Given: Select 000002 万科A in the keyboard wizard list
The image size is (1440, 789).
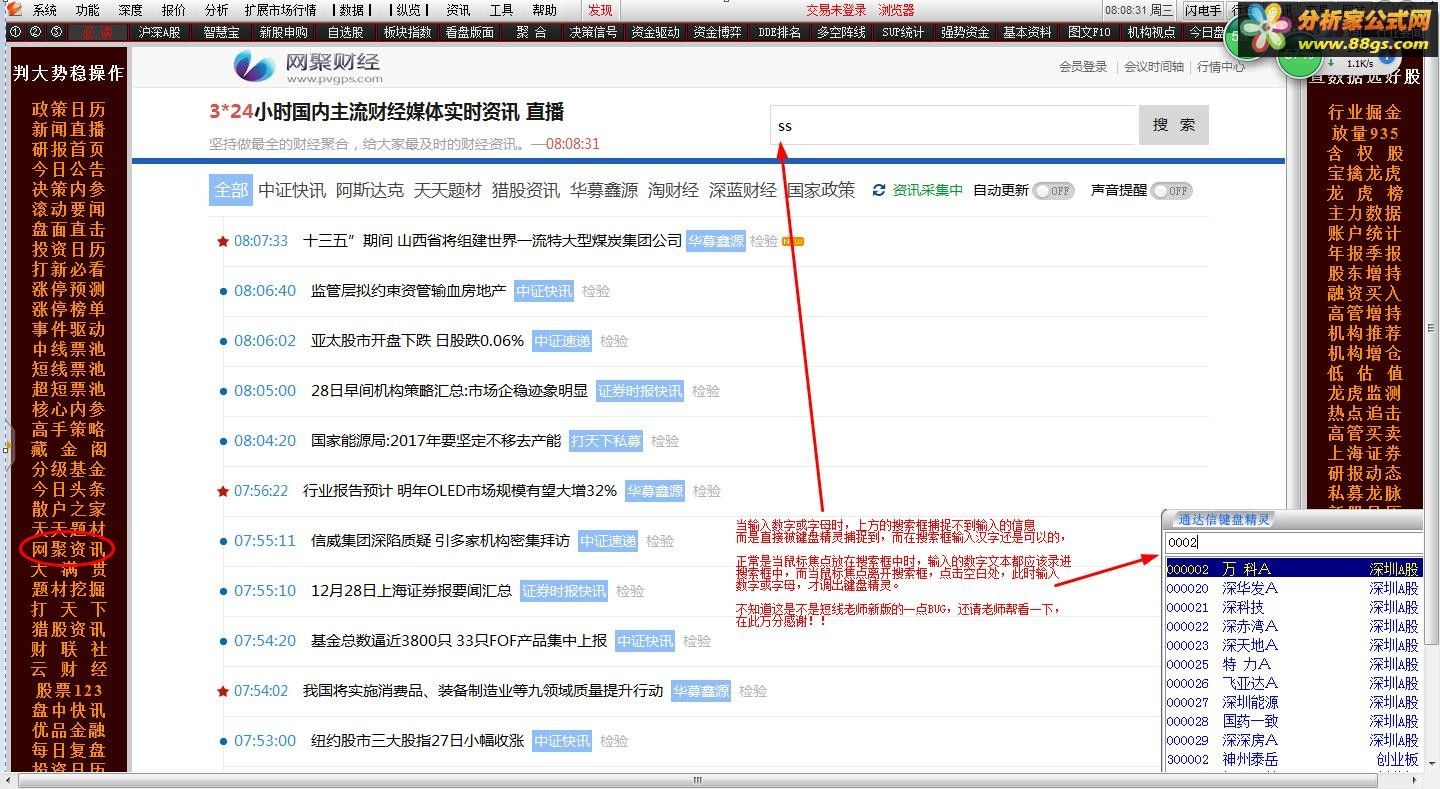Looking at the screenshot, I should click(1293, 569).
